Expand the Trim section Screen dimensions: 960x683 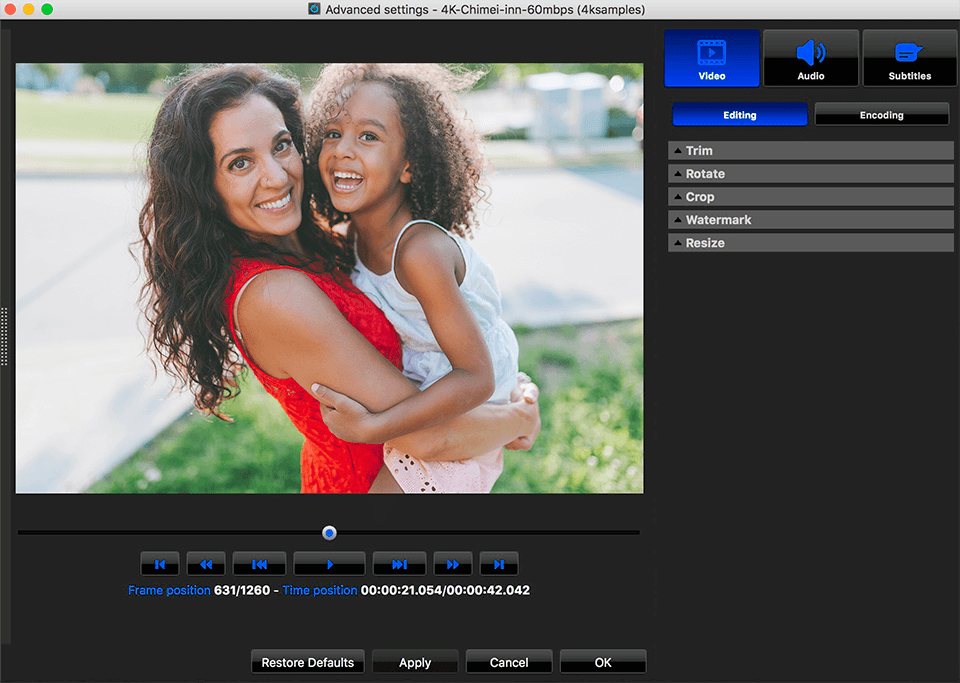click(810, 150)
